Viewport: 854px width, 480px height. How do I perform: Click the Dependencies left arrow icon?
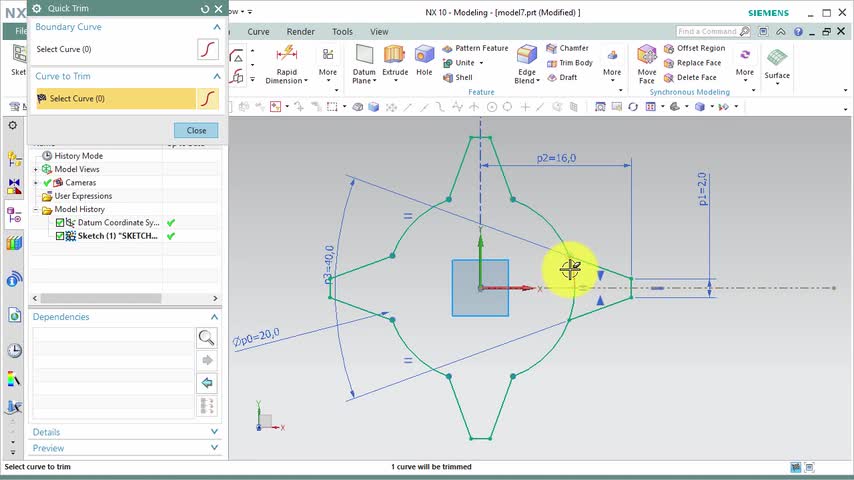206,383
